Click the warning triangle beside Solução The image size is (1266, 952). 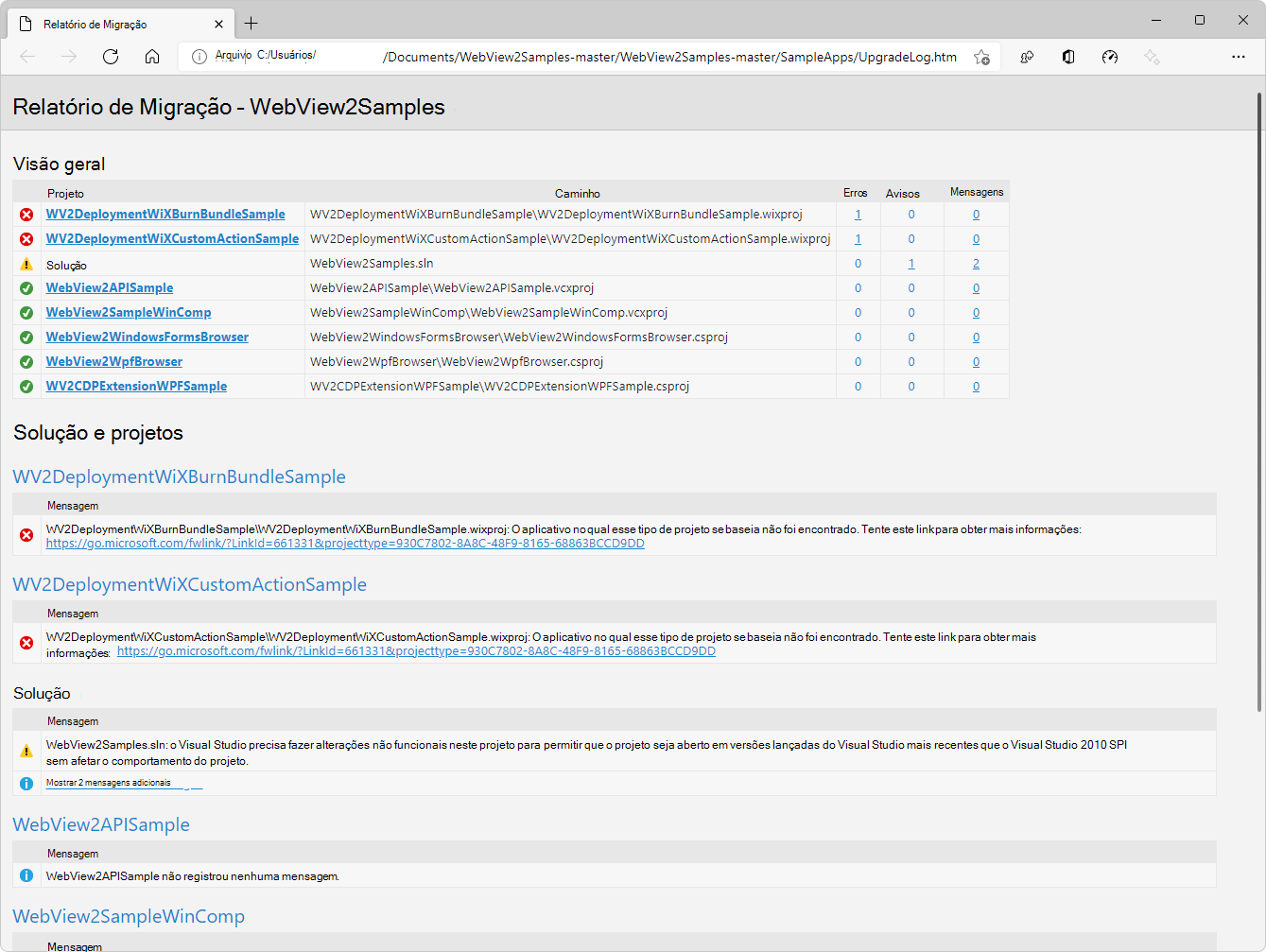pyautogui.click(x=26, y=265)
